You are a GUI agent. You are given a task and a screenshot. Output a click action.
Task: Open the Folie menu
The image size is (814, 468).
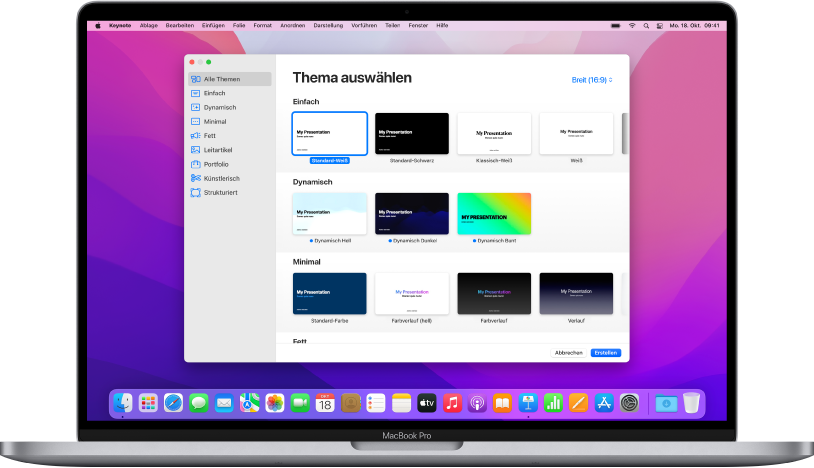[239, 25]
